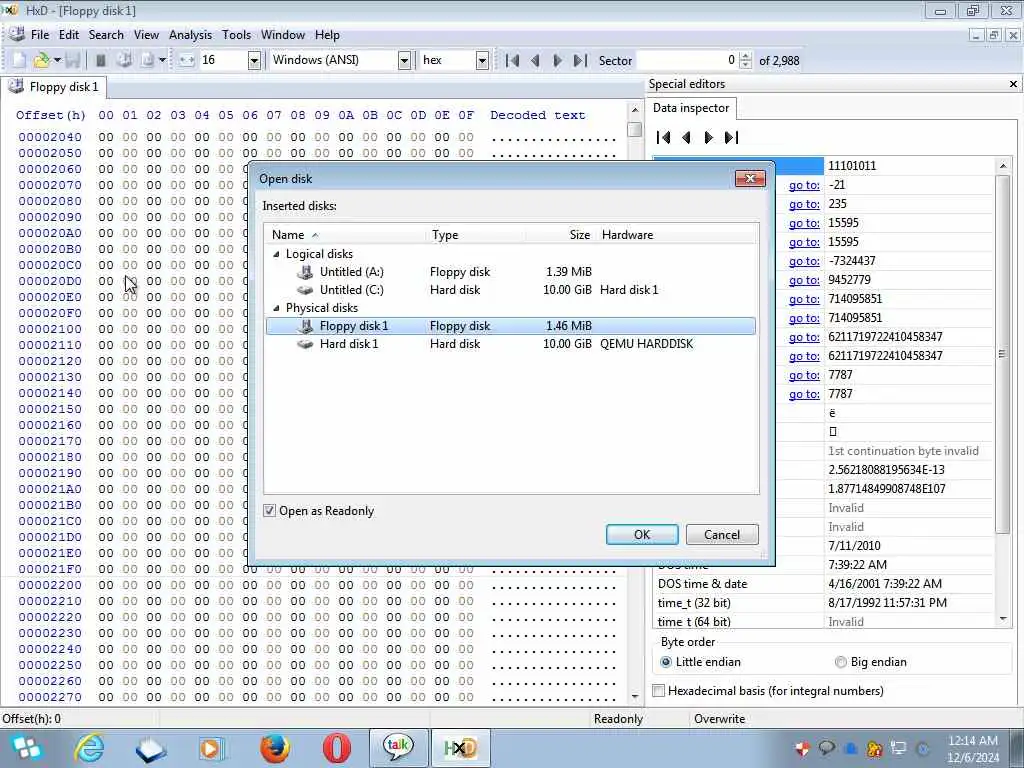Open the dropdown arrow beside Open file

click(x=57, y=60)
